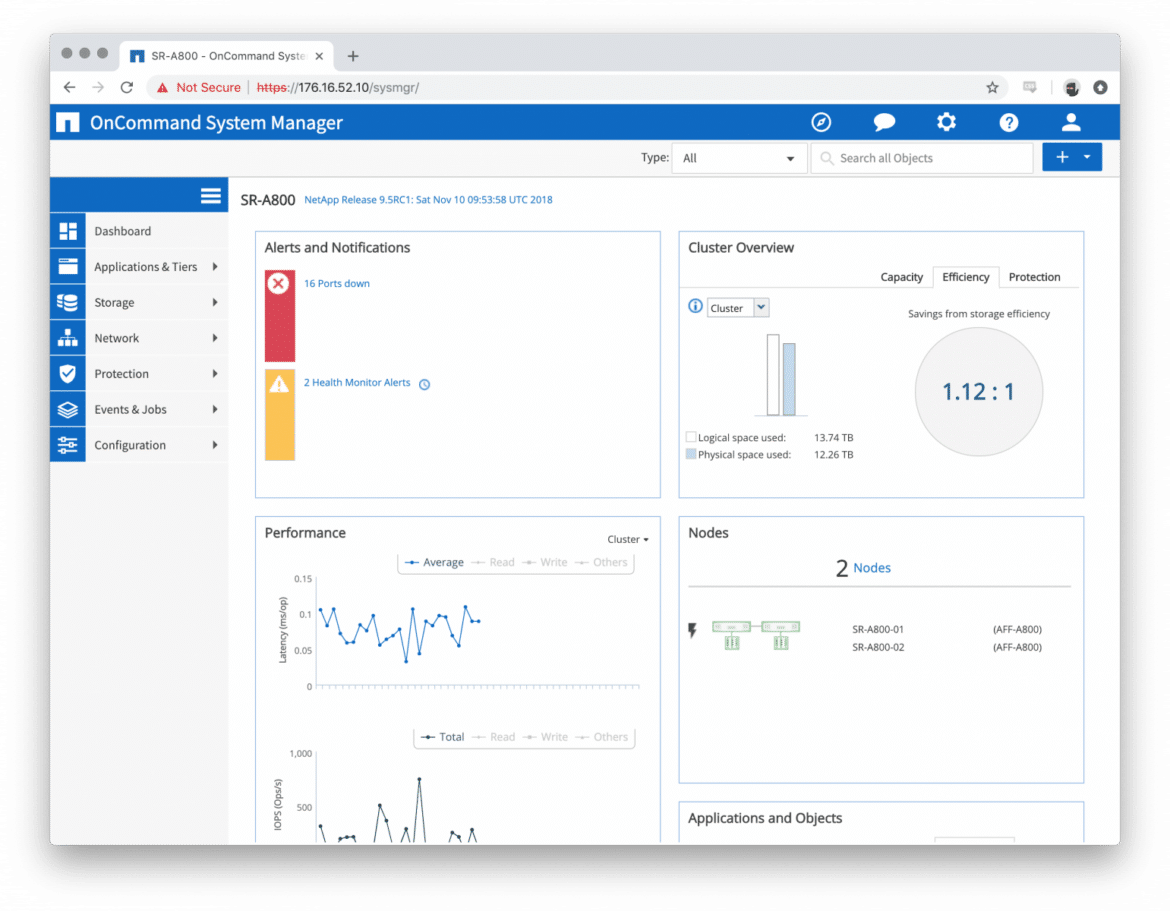Click the 1.12 : 1 efficiency ratio circle
The width and height of the screenshot is (1170, 911).
pyautogui.click(x=978, y=392)
